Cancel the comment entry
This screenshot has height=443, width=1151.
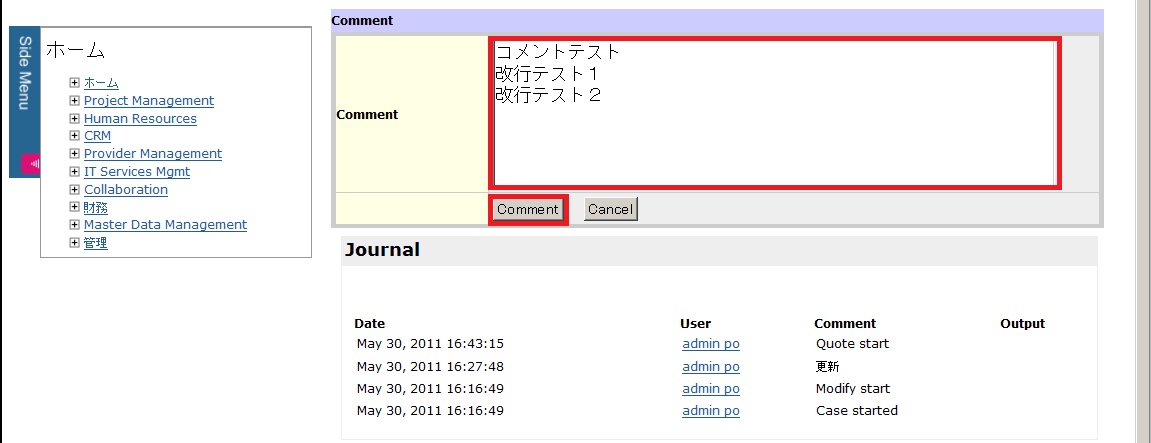click(611, 209)
